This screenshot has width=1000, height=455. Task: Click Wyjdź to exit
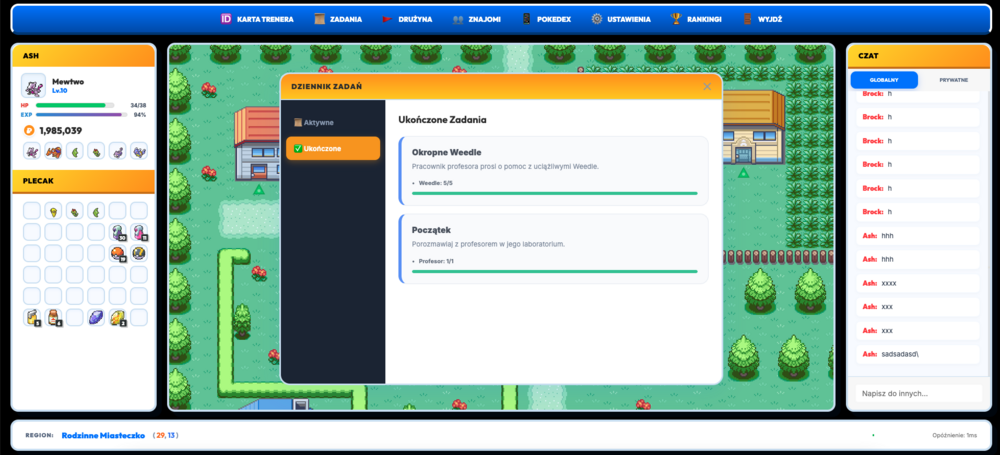click(x=762, y=19)
